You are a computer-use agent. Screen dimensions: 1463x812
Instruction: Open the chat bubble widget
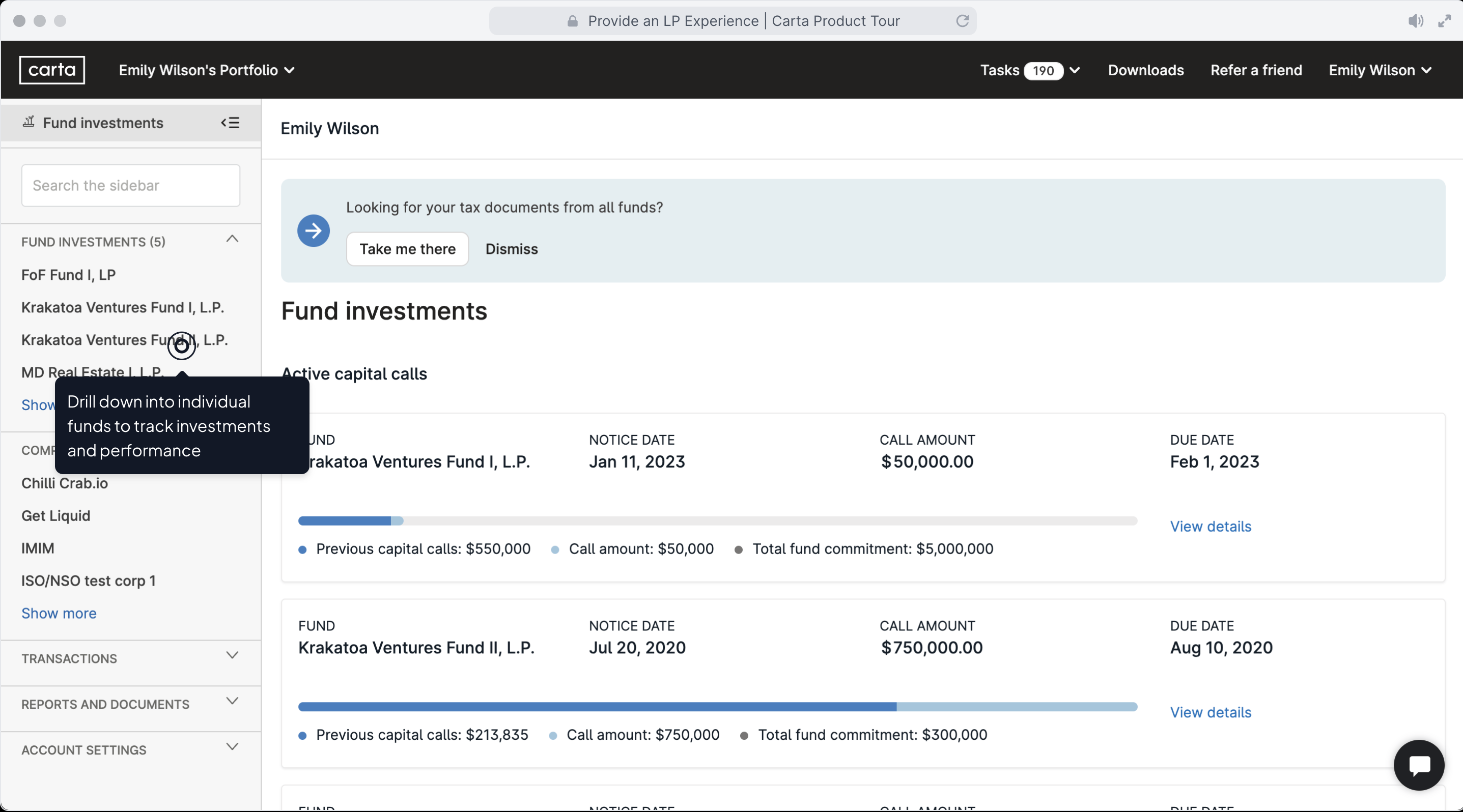pos(1418,764)
